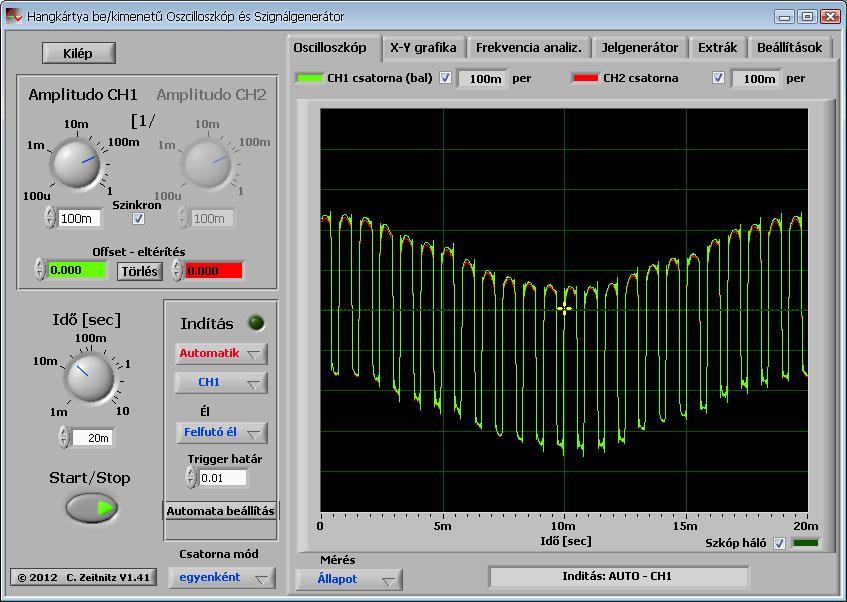Viewport: 847px width, 602px height.
Task: Click the CH1 100m per-division field
Action: pos(483,78)
